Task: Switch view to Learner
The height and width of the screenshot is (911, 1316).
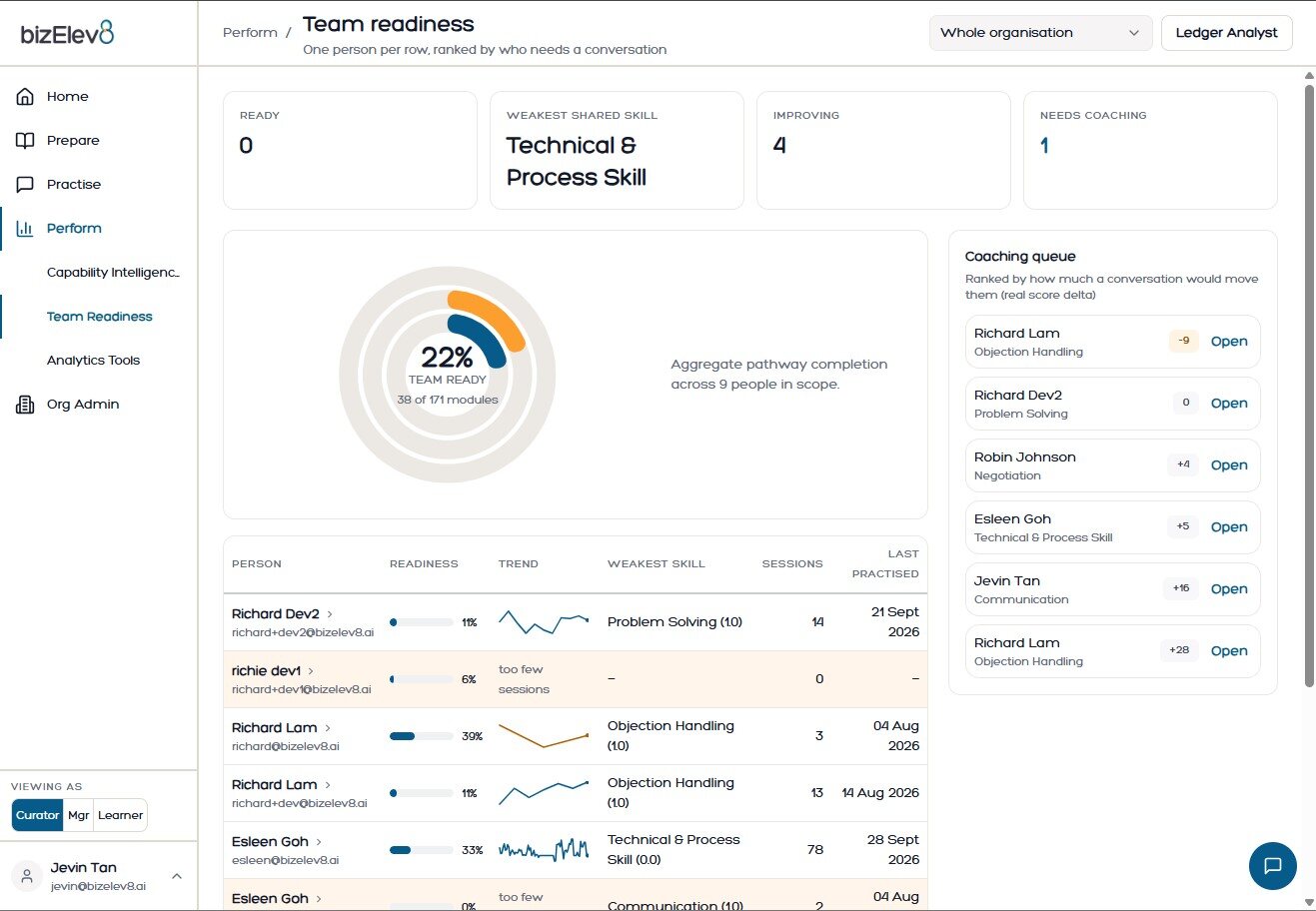Action: (120, 815)
